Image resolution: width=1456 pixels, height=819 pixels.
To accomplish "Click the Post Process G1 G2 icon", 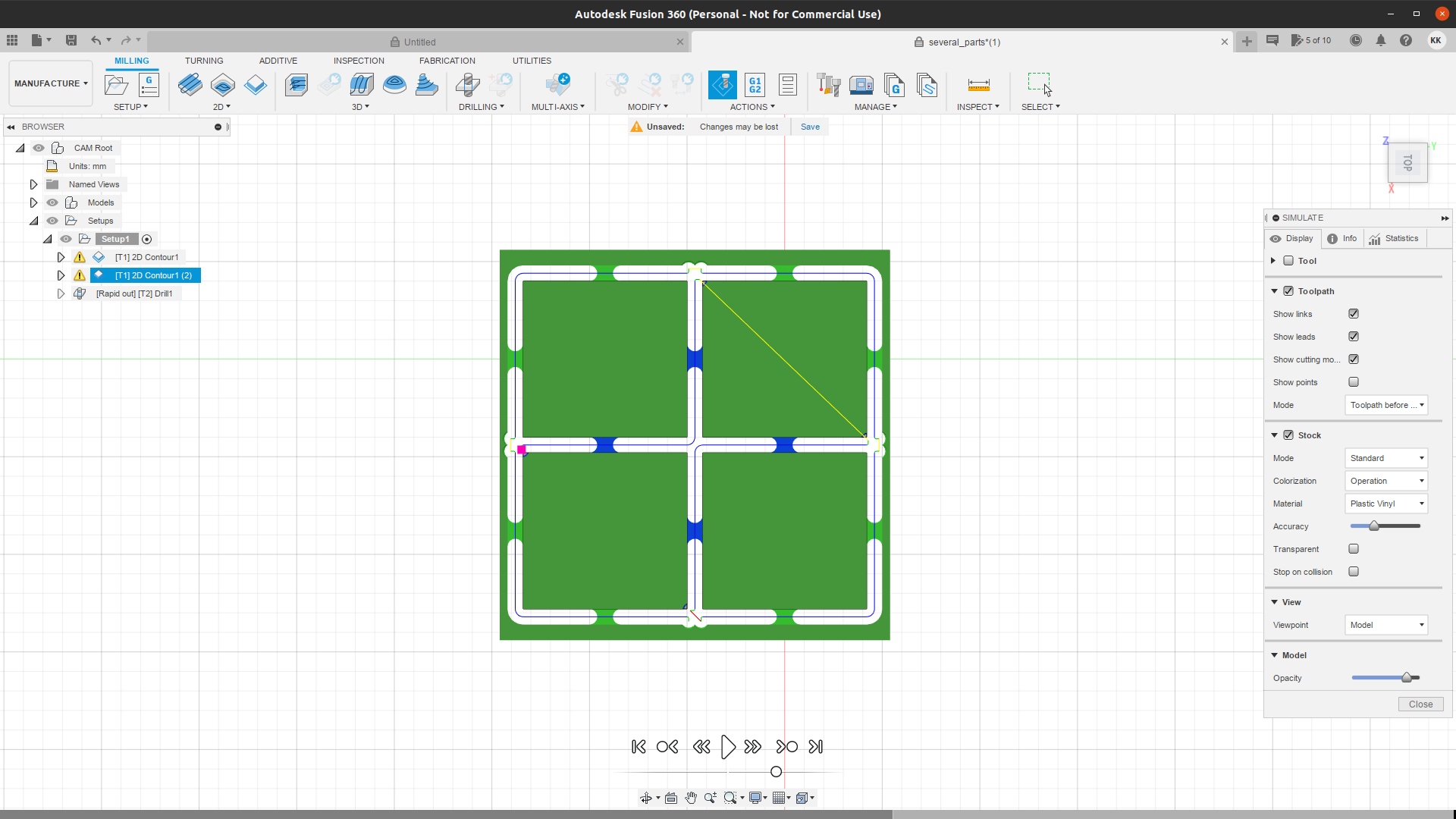I will (755, 85).
